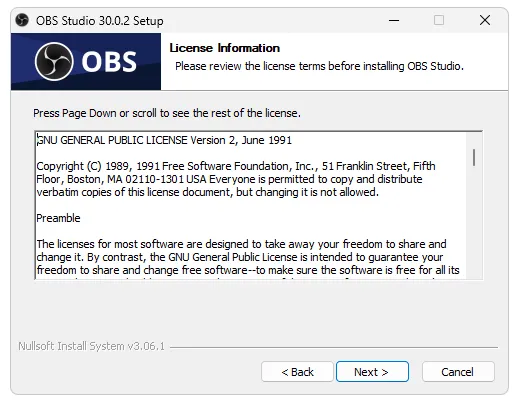Viewport: 520px width, 403px height.
Task: Click the 'Press Page Down or scroll' instruction
Action: [167, 113]
